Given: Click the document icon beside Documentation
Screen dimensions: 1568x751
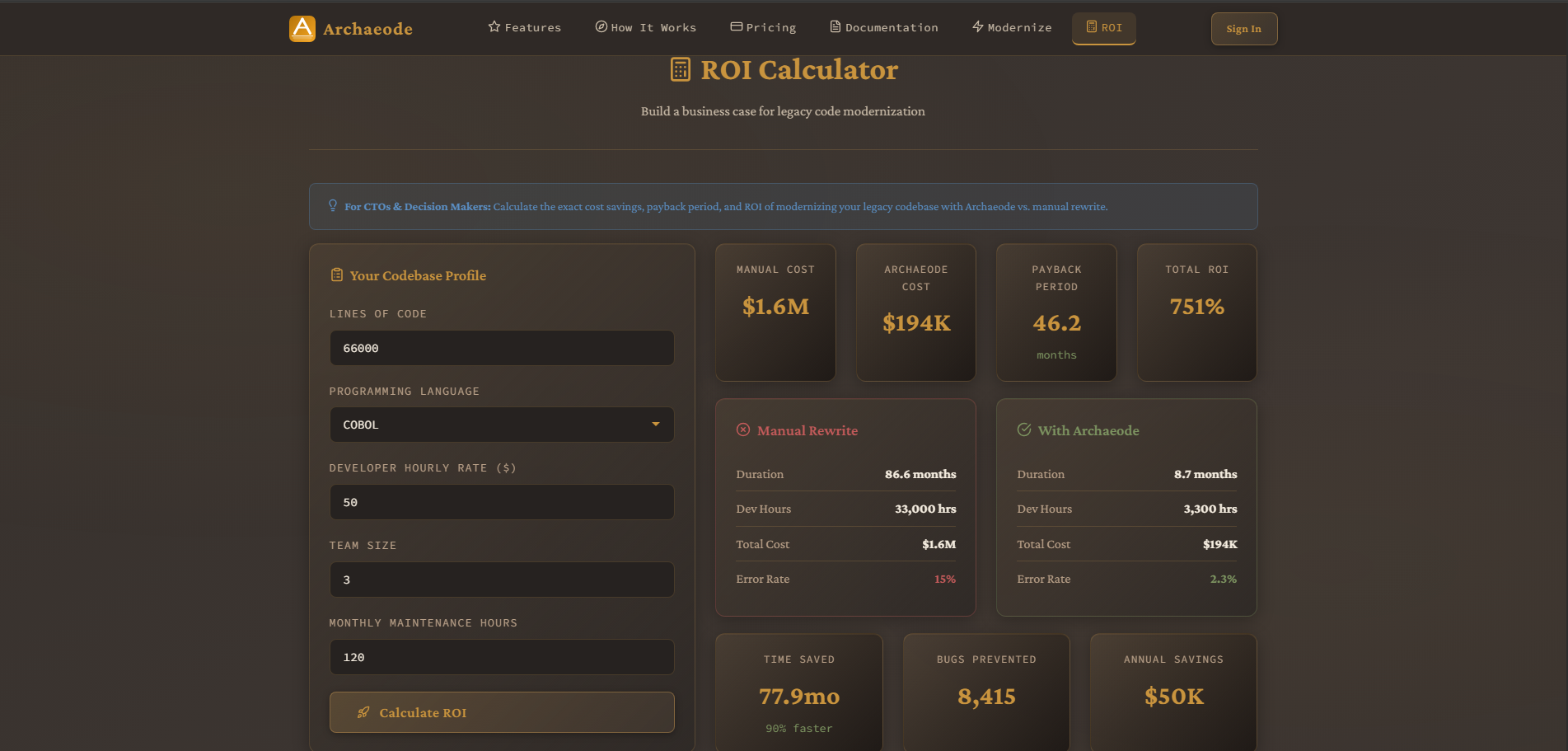Looking at the screenshot, I should pos(835,26).
